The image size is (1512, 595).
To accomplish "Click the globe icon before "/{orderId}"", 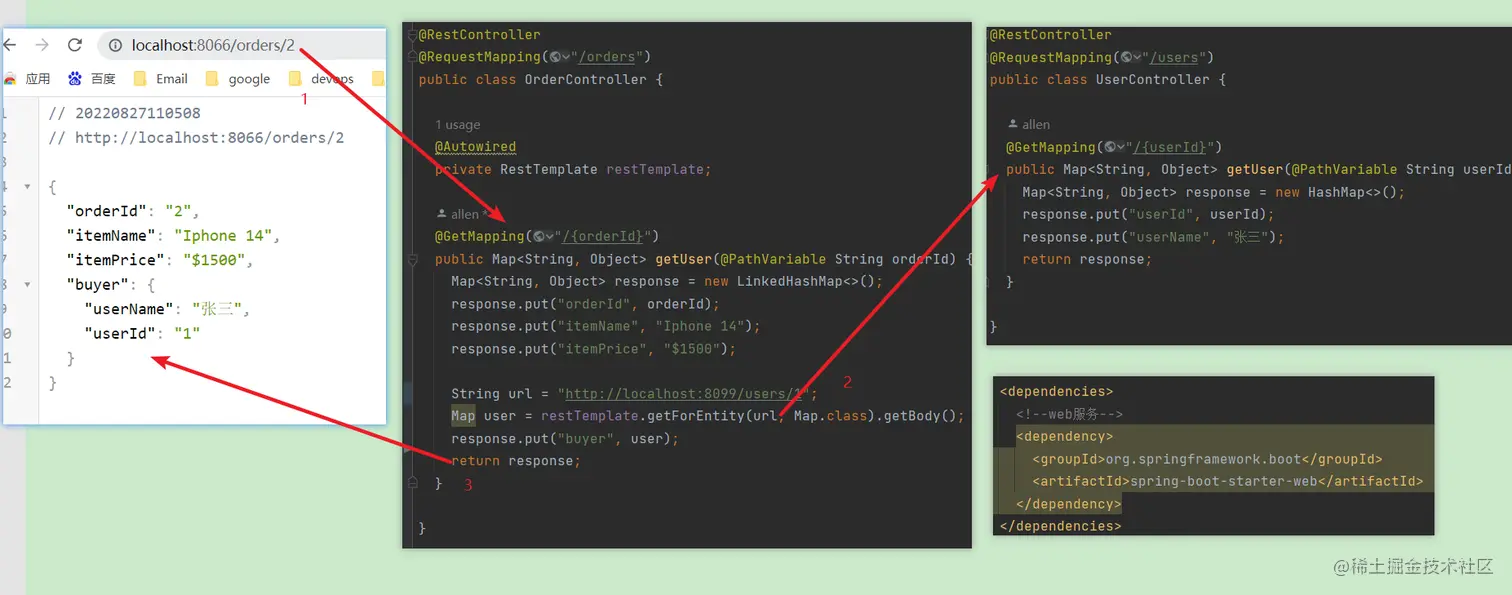I will pyautogui.click(x=539, y=237).
